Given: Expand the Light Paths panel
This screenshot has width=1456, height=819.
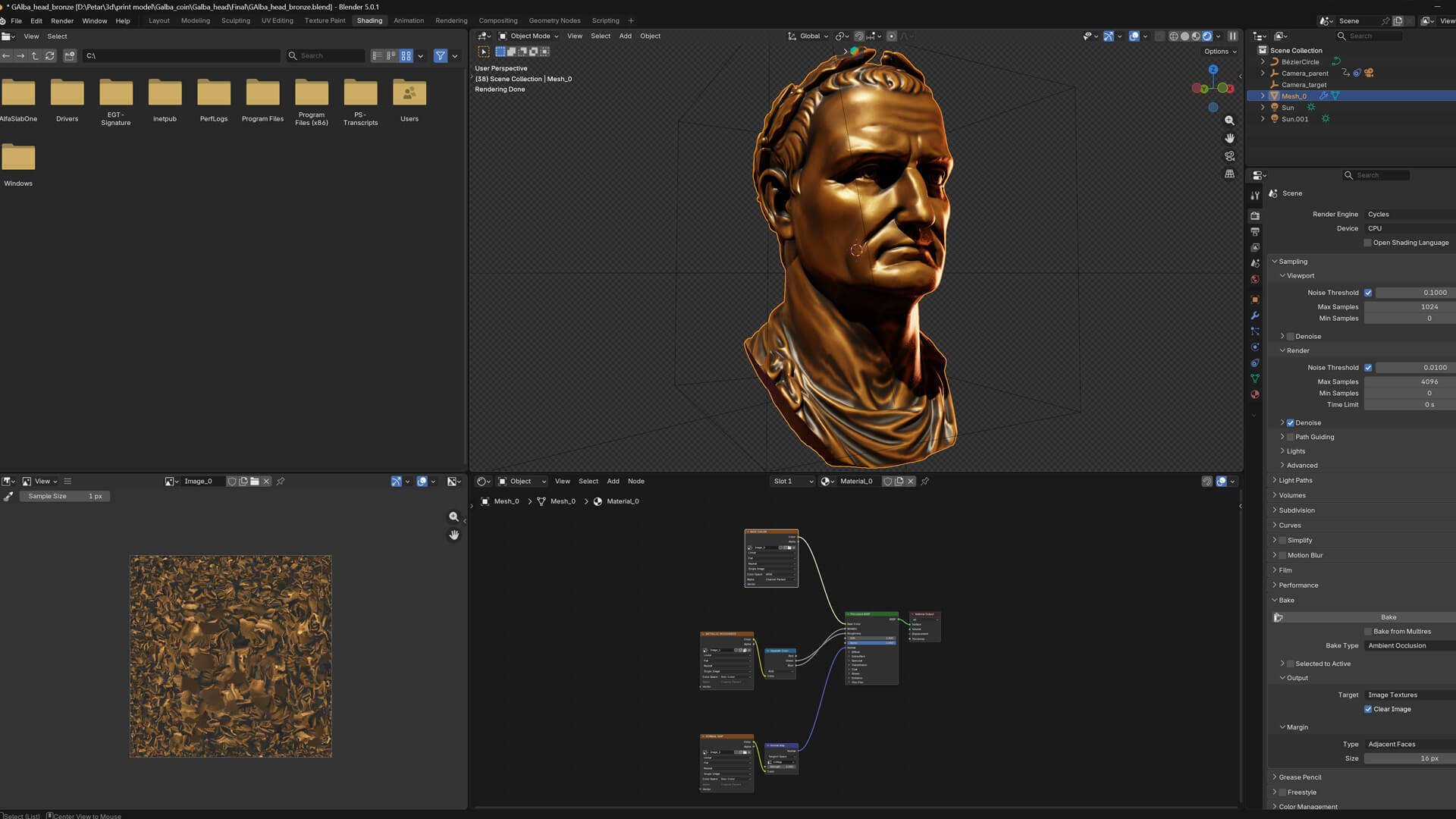Looking at the screenshot, I should (1295, 480).
